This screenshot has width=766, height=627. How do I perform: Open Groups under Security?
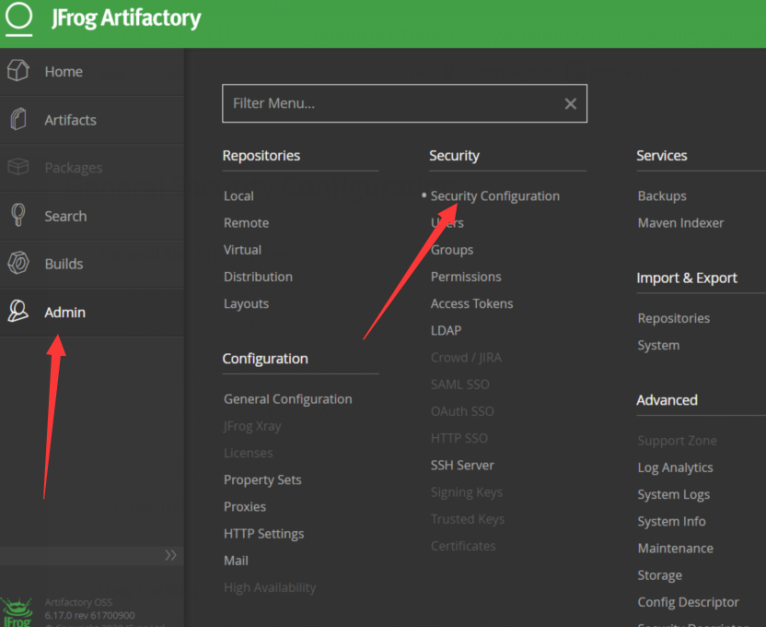click(452, 250)
